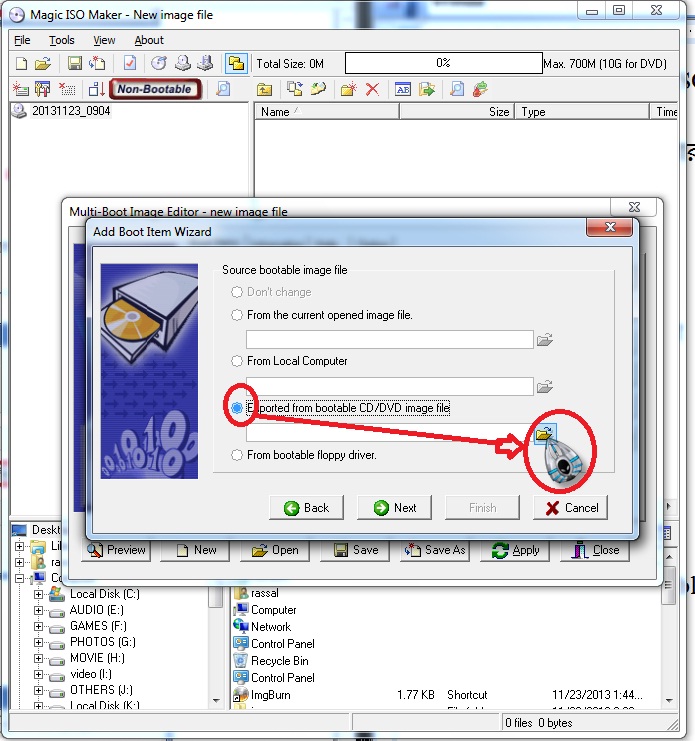695x741 pixels.
Task: Click the file browser scrollbar down arrow
Action: point(669,700)
